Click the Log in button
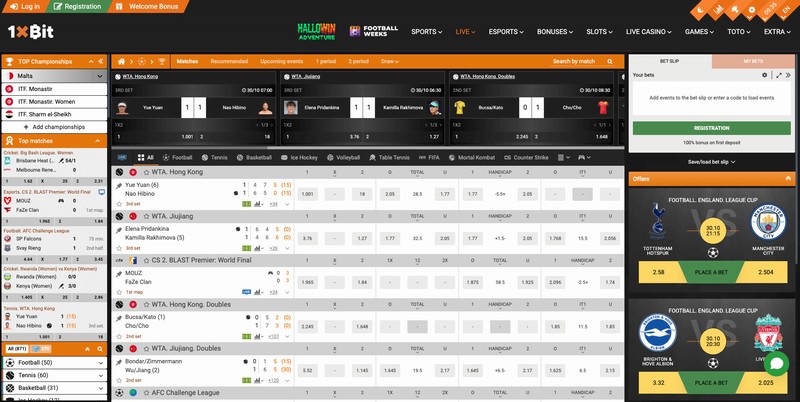Screen dimensions: 800x402 point(24,7)
